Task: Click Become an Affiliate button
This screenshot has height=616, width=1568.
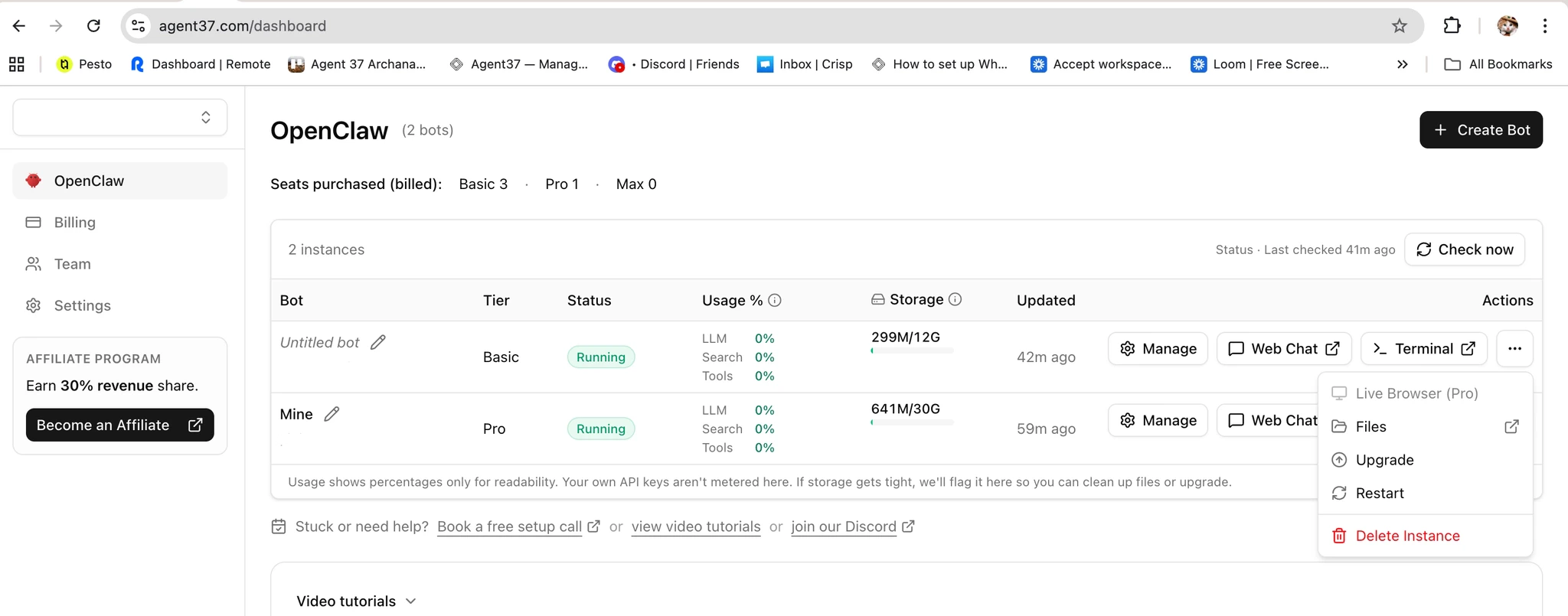Action: coord(120,425)
